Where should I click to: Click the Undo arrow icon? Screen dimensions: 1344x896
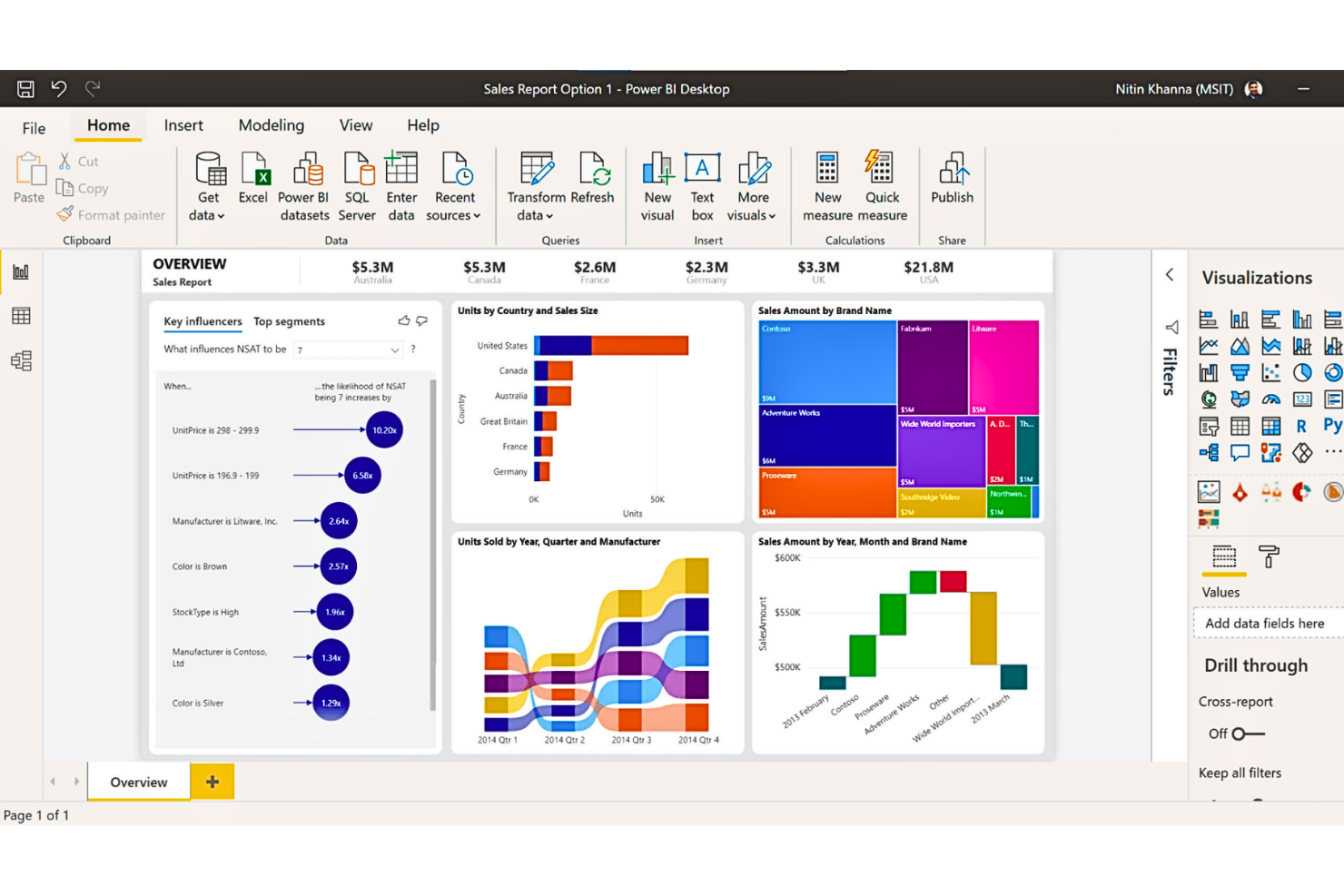59,88
